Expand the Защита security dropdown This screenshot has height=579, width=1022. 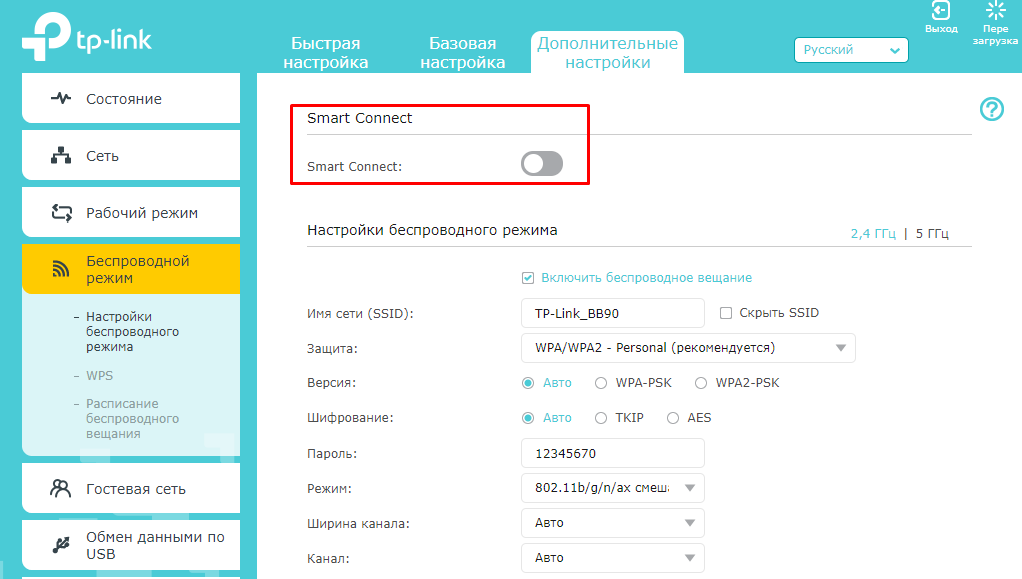point(688,348)
